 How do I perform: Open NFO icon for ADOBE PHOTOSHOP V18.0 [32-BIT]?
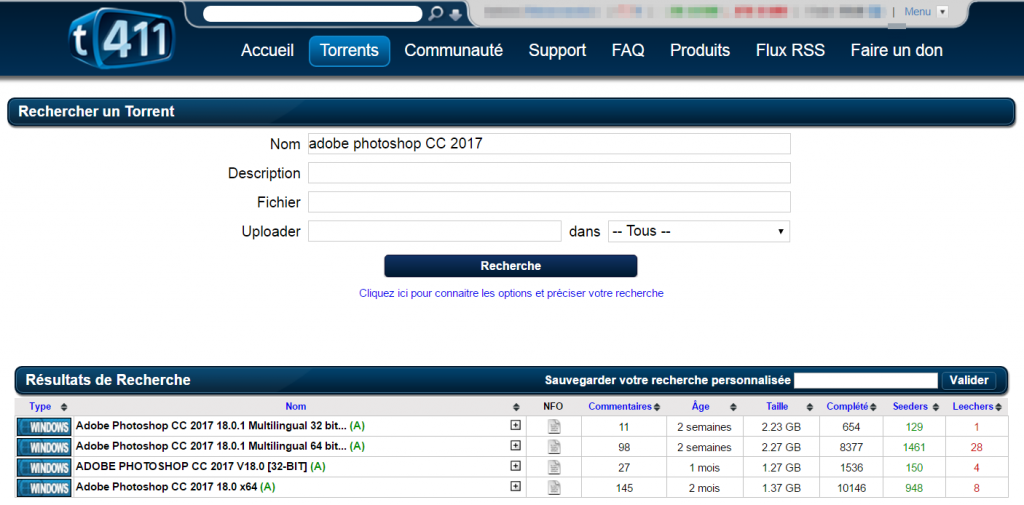554,467
